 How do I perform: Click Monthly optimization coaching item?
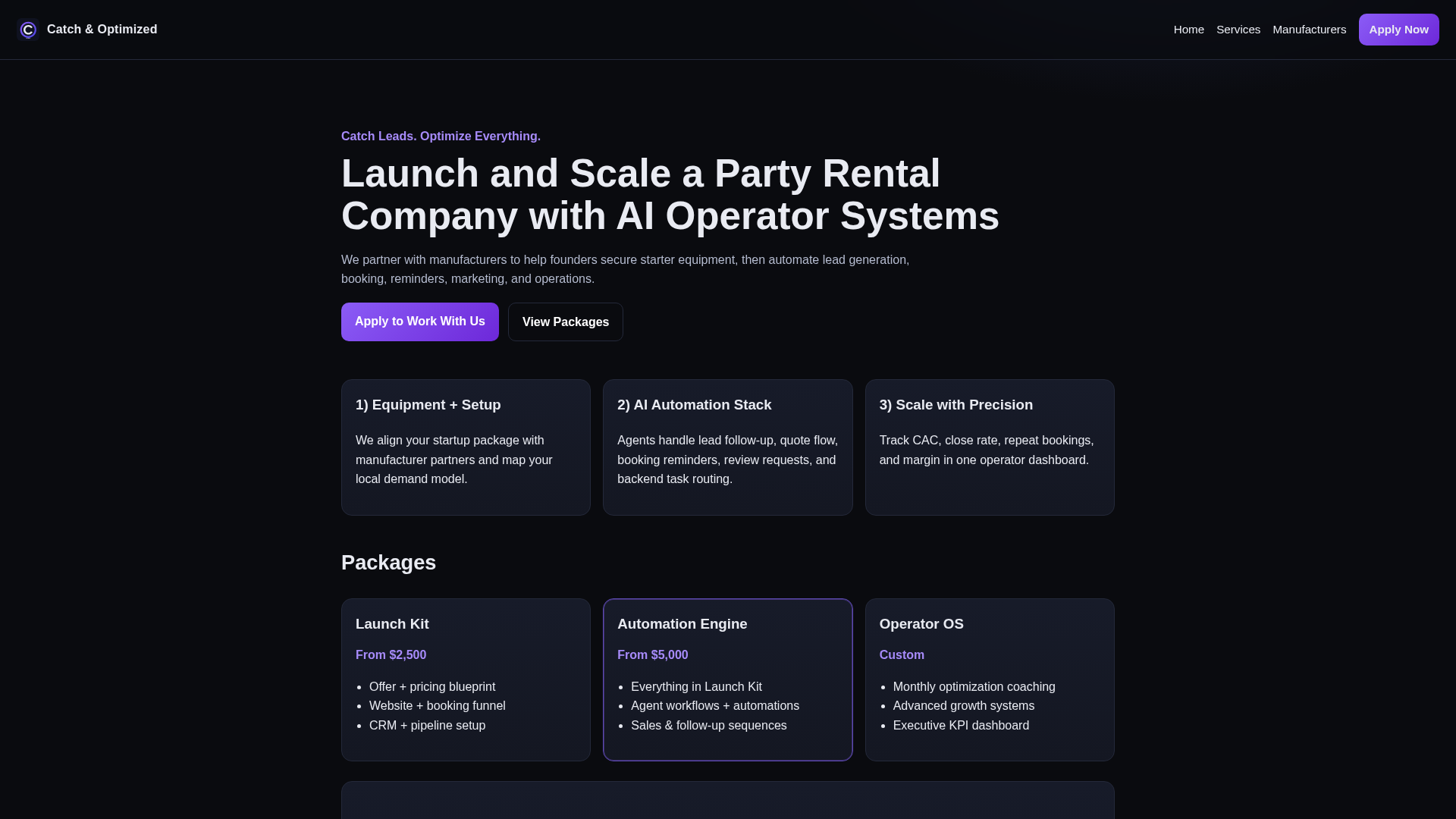[x=974, y=687]
